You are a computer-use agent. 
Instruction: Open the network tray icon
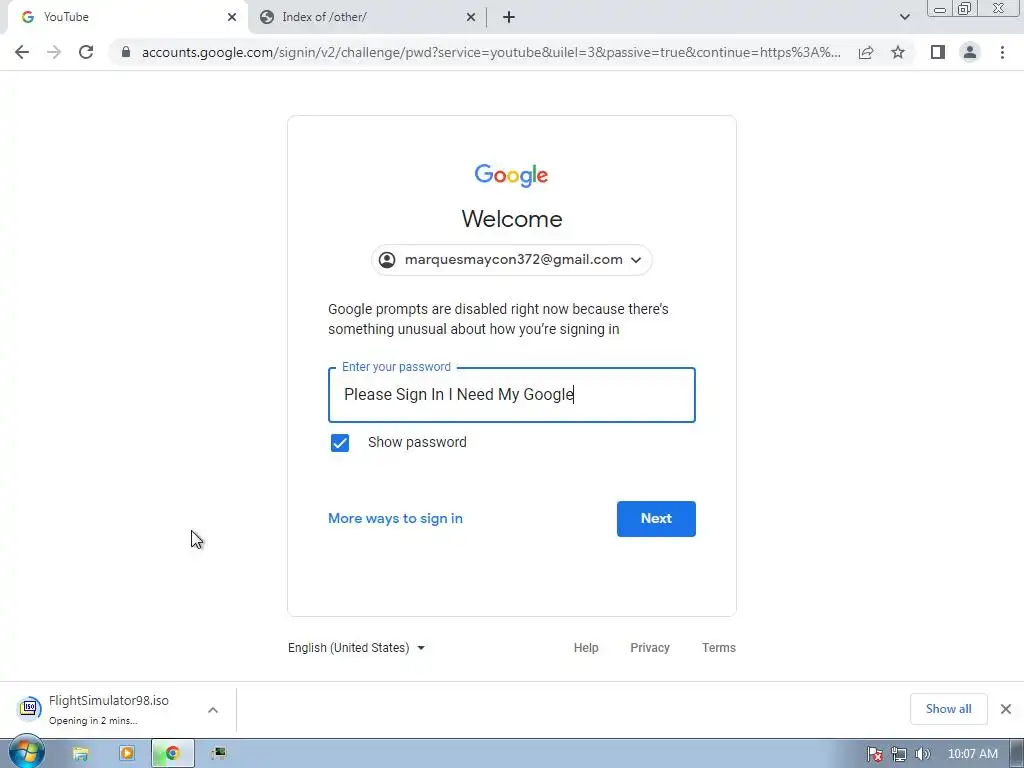[x=899, y=754]
